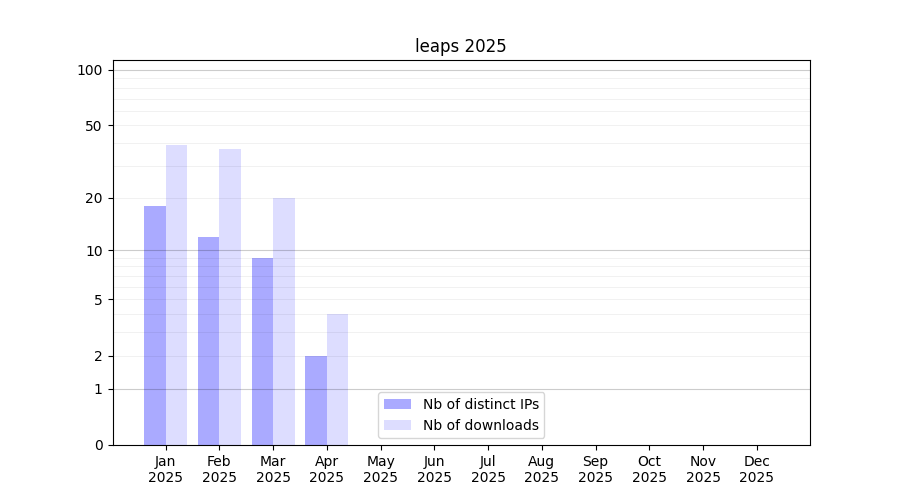Viewport: 900px width, 500px height.
Task: Click the January 2025 downloads bar
Action: (x=176, y=295)
